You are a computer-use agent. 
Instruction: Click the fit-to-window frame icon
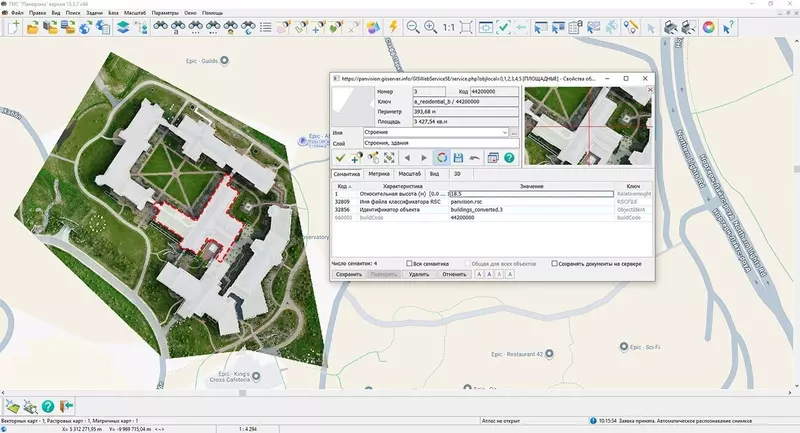(x=466, y=27)
